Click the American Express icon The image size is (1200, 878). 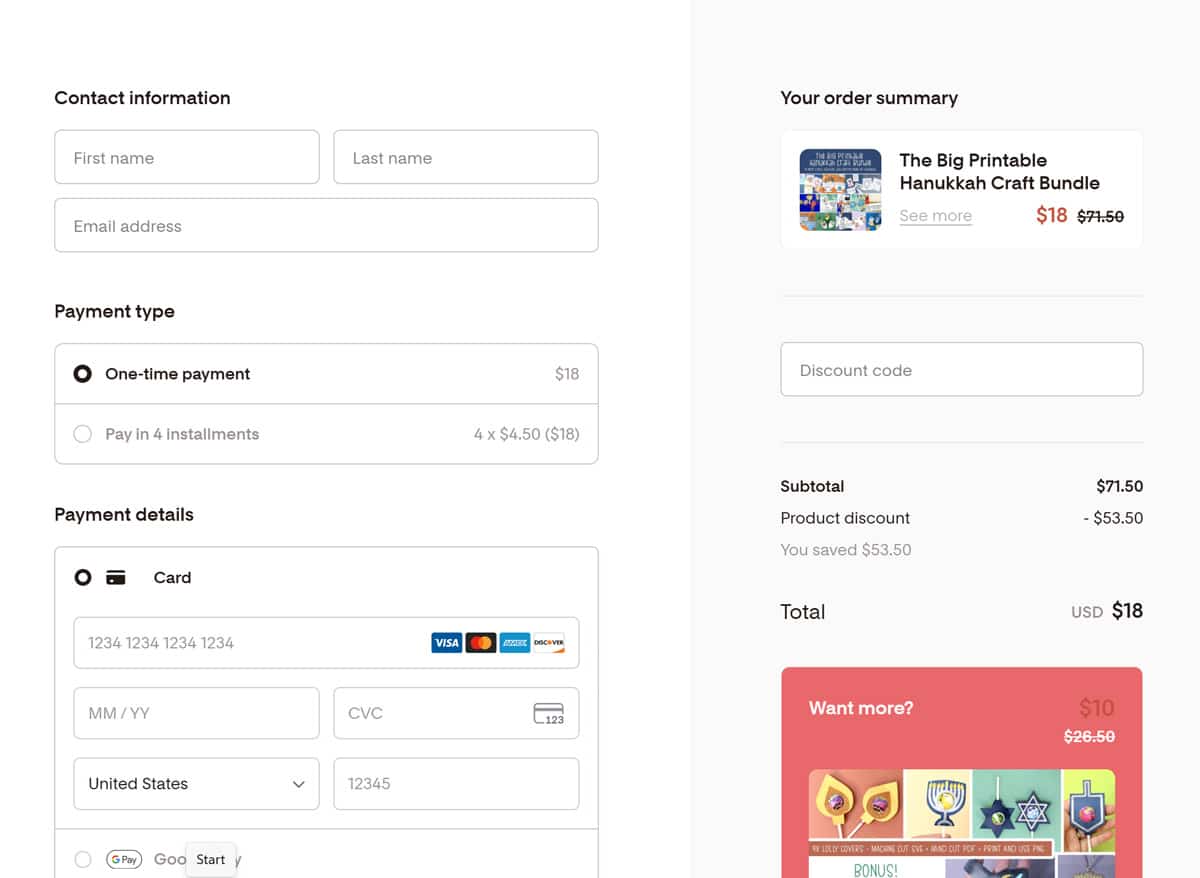(515, 643)
